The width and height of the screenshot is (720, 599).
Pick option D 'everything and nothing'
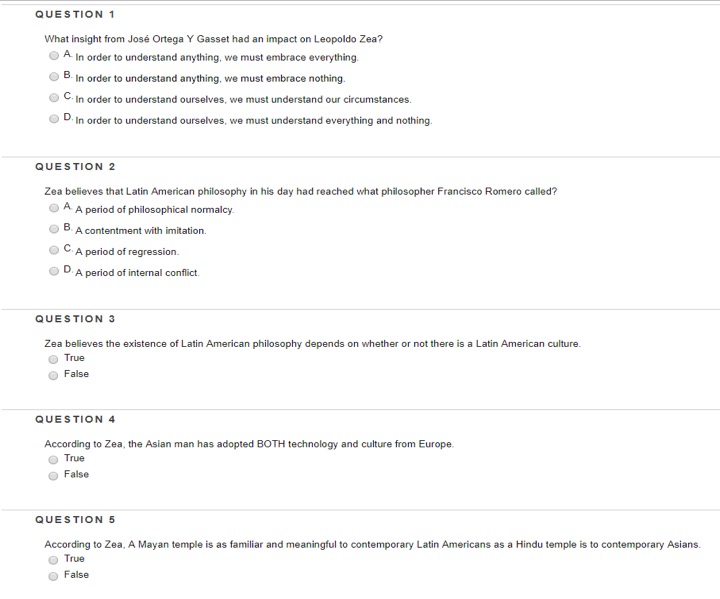pyautogui.click(x=54, y=119)
